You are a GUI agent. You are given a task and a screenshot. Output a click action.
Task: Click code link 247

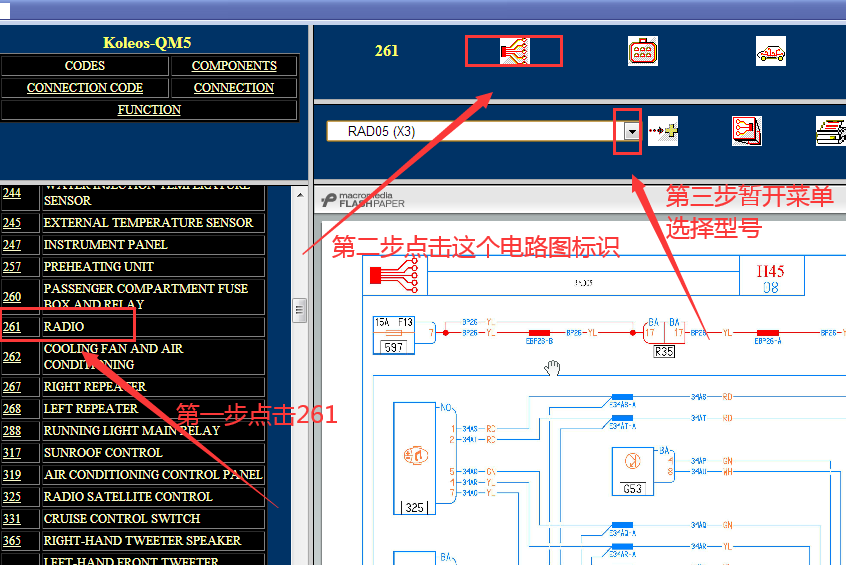point(12,245)
